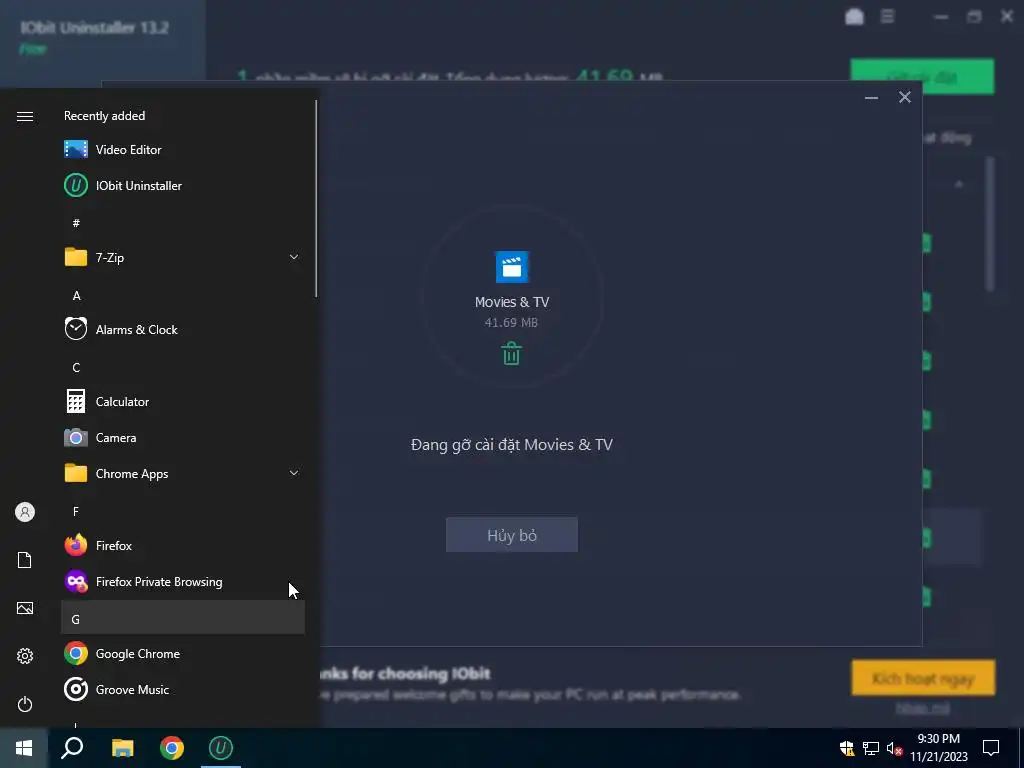Jump to letter G section header

pos(183,617)
